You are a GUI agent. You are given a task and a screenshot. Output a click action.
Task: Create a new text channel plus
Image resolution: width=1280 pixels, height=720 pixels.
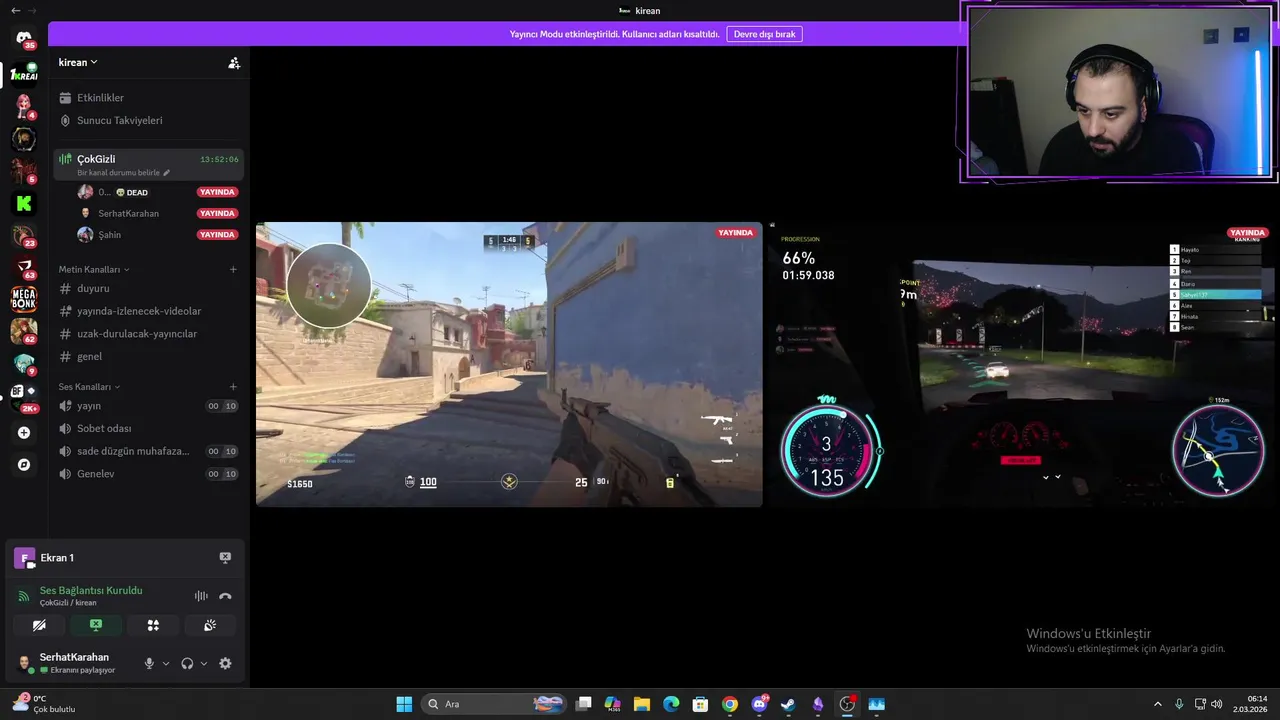coord(233,269)
